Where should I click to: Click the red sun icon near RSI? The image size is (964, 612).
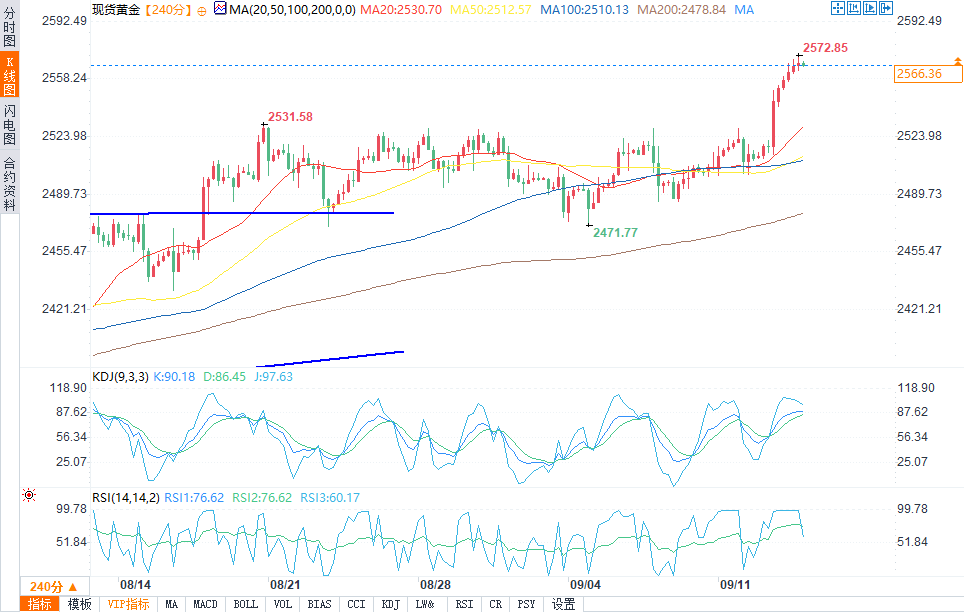(29, 494)
